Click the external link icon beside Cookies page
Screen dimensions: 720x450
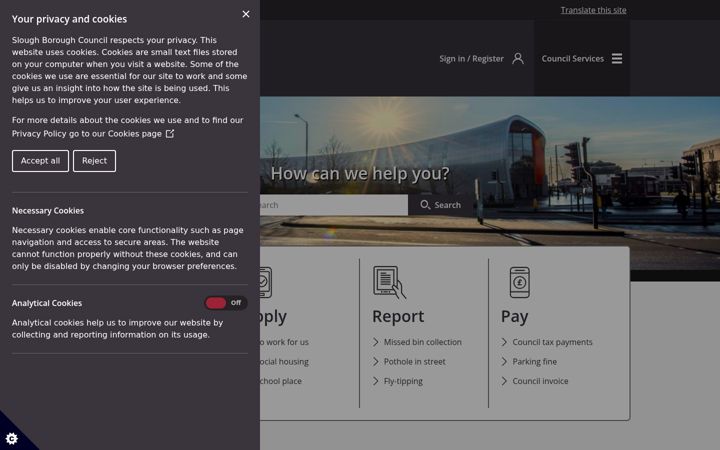[169, 134]
